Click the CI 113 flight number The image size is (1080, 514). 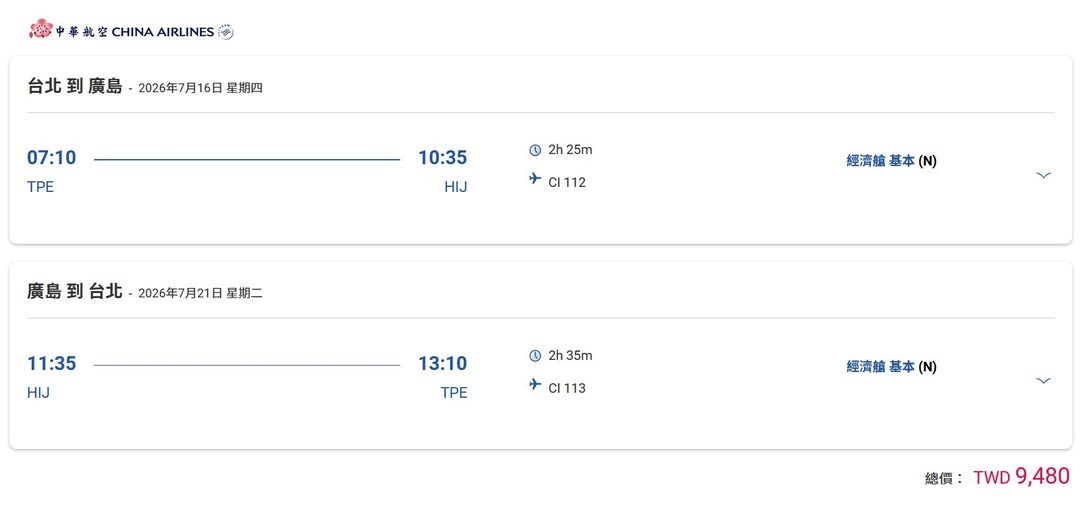pyautogui.click(x=567, y=388)
